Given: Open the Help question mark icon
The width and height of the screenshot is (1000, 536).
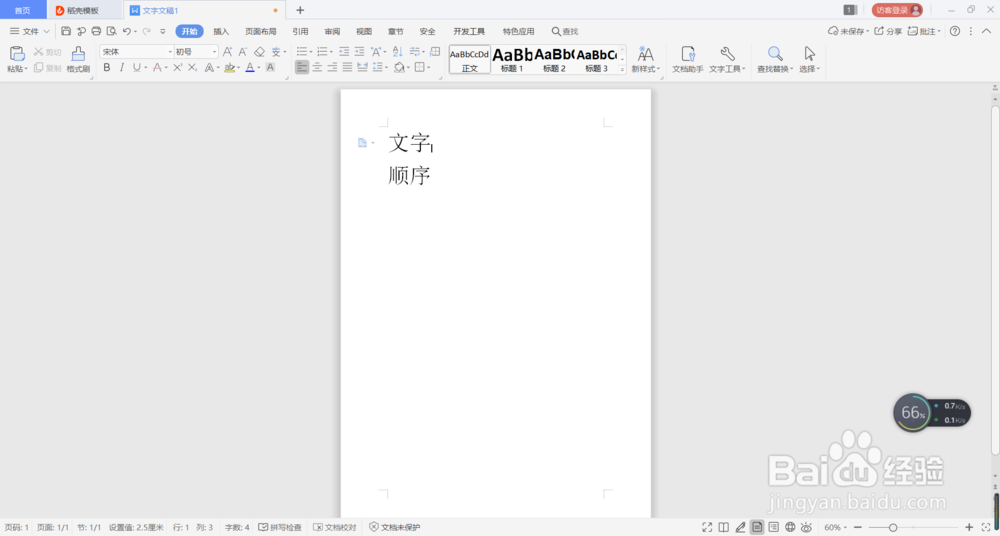Looking at the screenshot, I should click(955, 31).
